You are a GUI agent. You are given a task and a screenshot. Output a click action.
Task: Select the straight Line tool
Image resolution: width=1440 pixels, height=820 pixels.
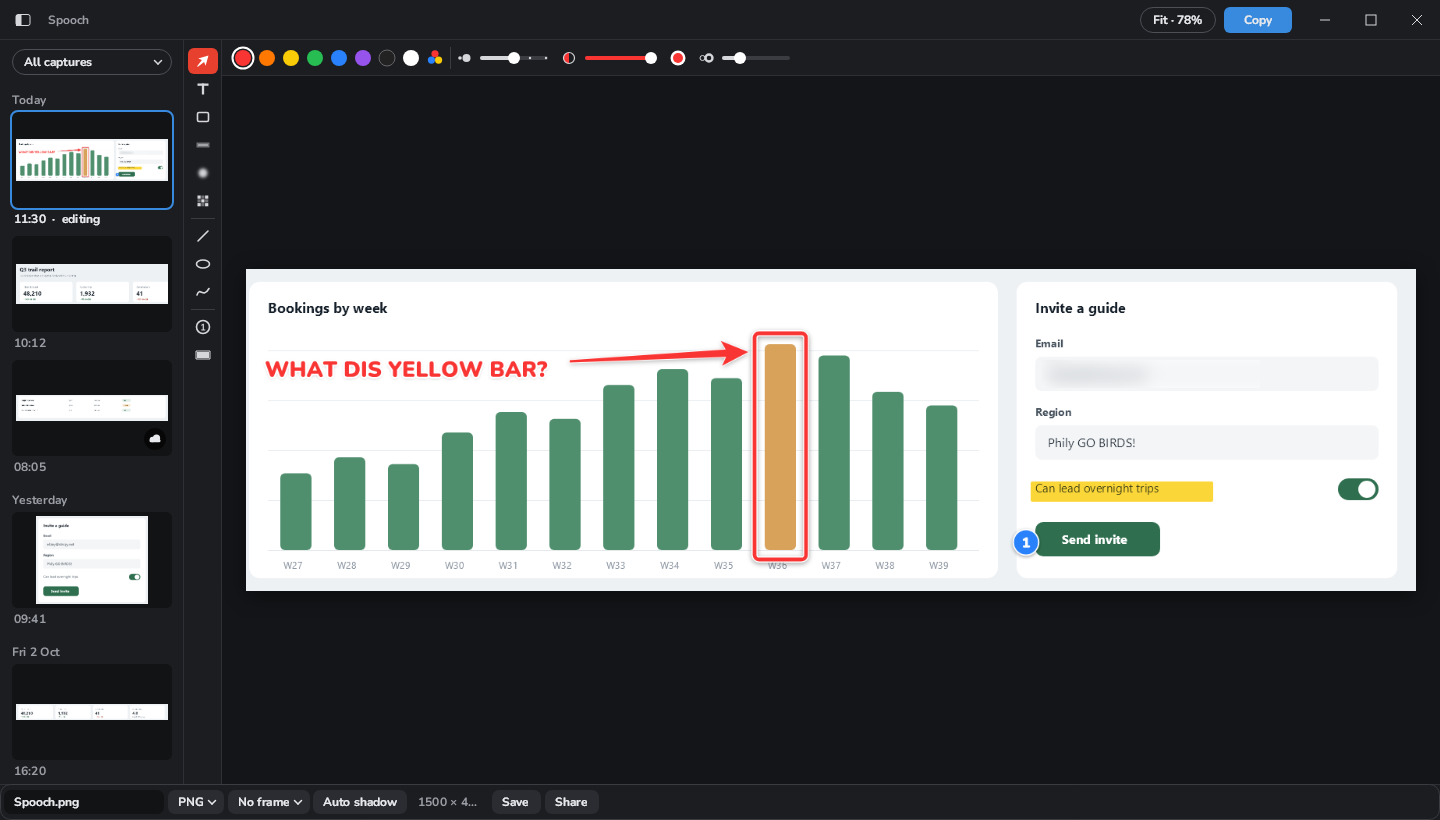tap(203, 236)
